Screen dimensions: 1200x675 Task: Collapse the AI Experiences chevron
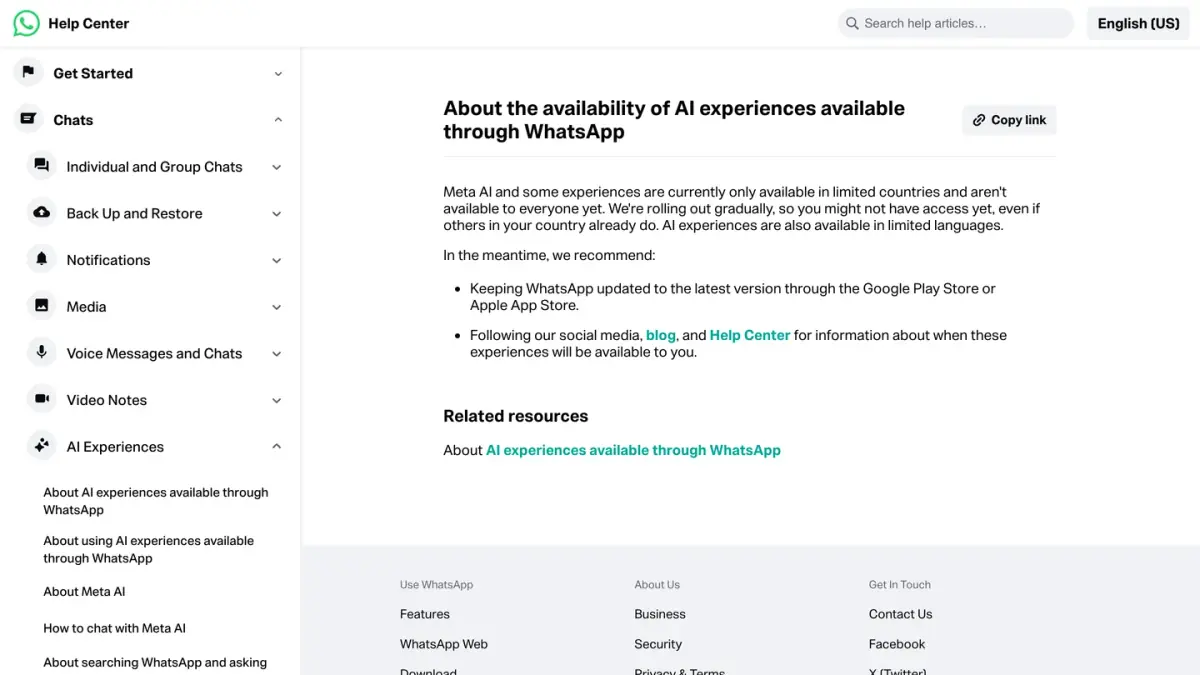(x=277, y=446)
